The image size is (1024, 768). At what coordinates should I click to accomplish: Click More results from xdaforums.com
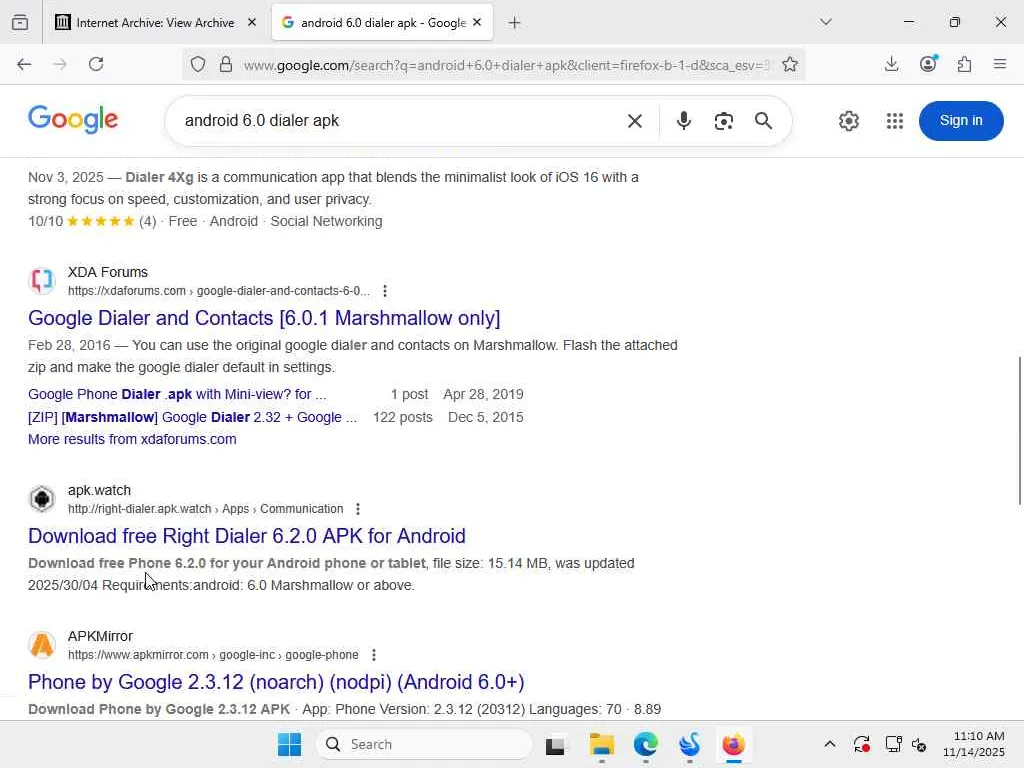[132, 440]
